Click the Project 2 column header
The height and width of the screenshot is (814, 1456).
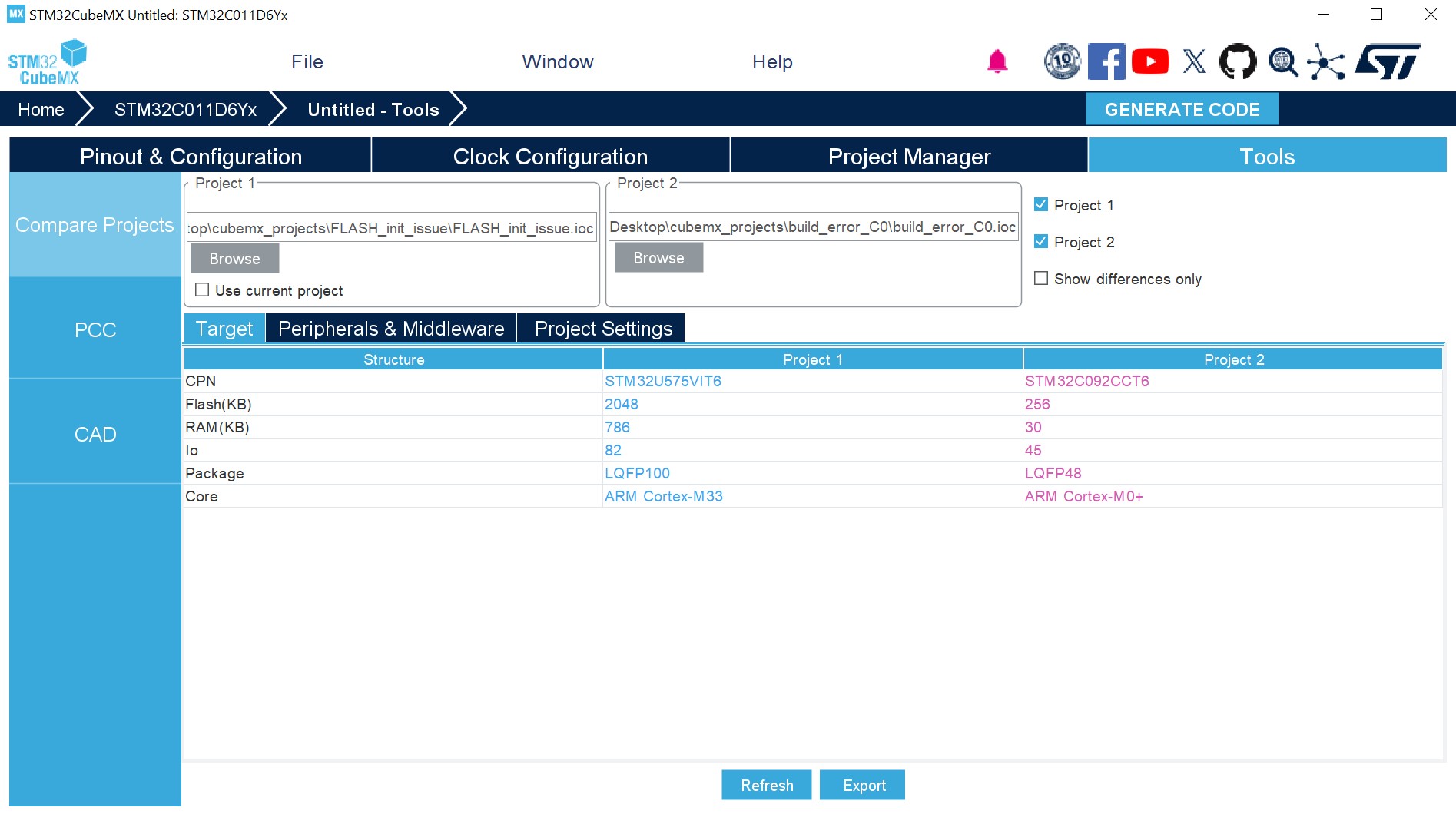[1233, 359]
